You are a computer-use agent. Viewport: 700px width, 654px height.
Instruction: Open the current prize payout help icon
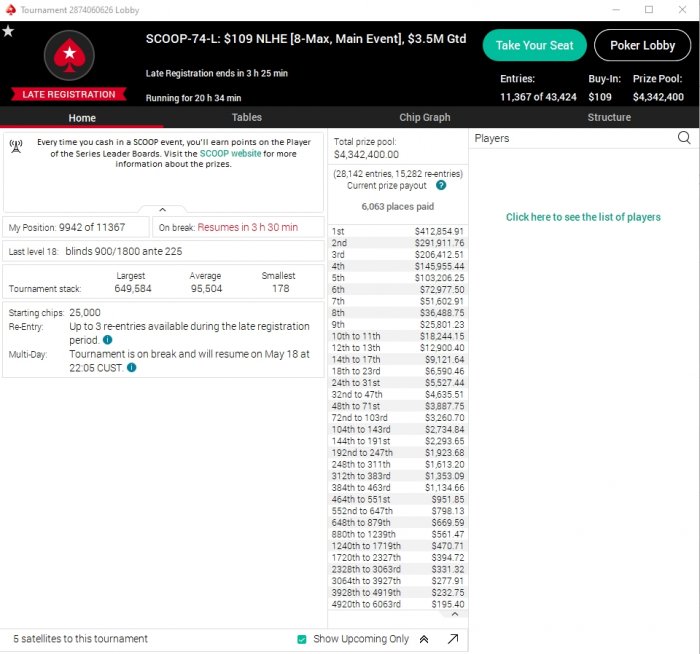441,185
